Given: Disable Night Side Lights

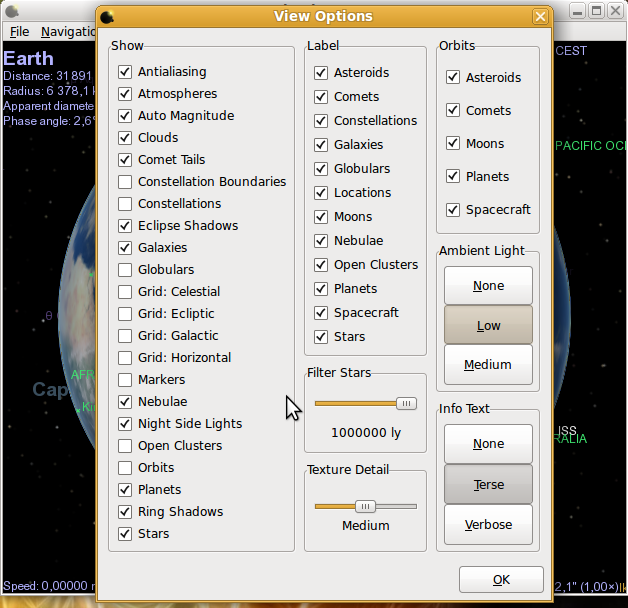Looking at the screenshot, I should 125,424.
